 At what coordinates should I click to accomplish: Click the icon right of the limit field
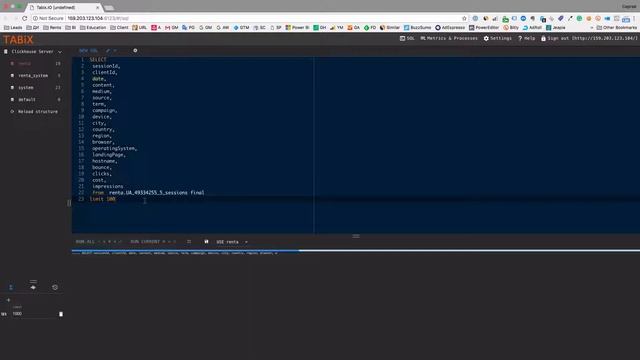point(61,314)
